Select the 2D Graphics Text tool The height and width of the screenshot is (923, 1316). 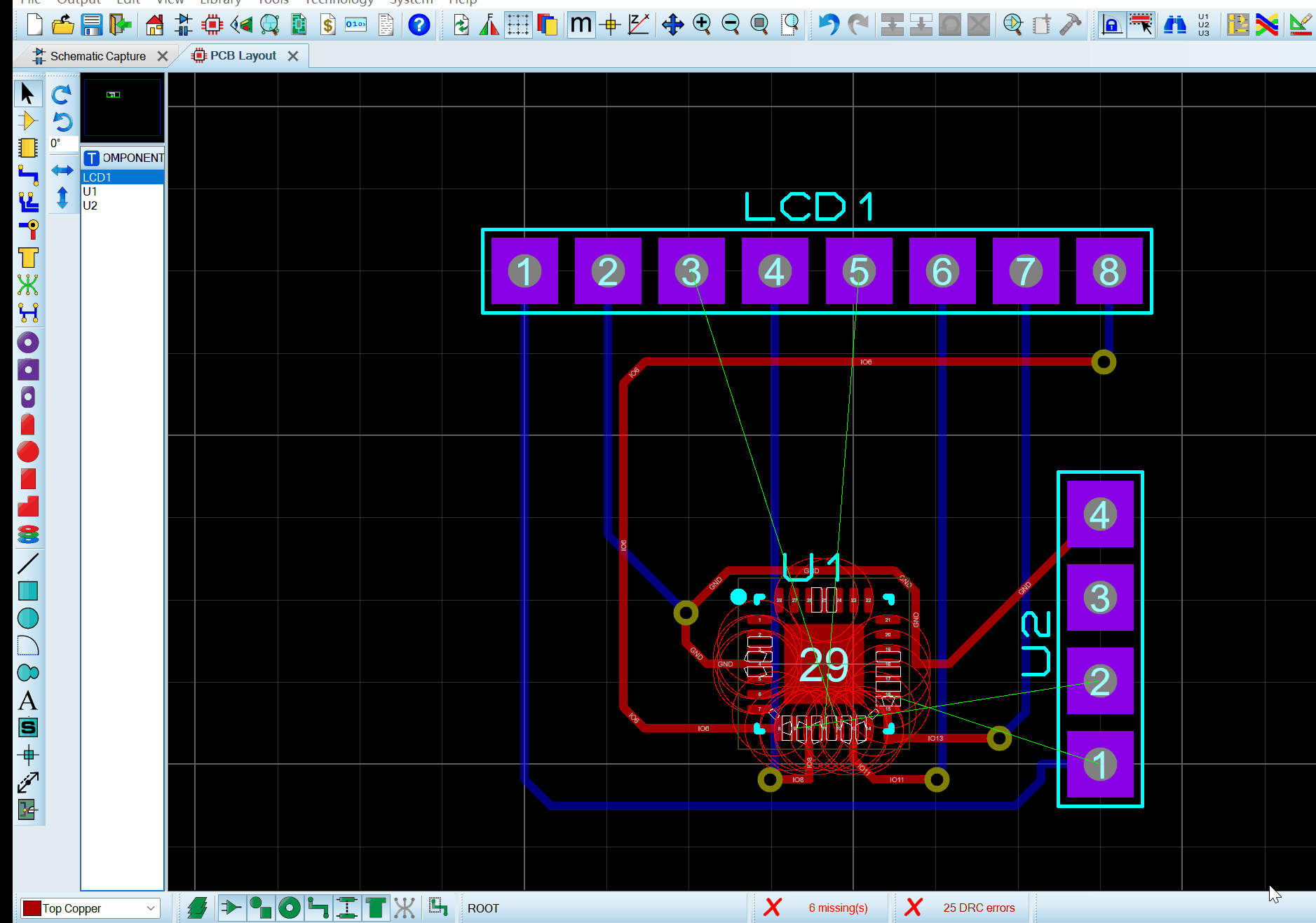coord(29,701)
